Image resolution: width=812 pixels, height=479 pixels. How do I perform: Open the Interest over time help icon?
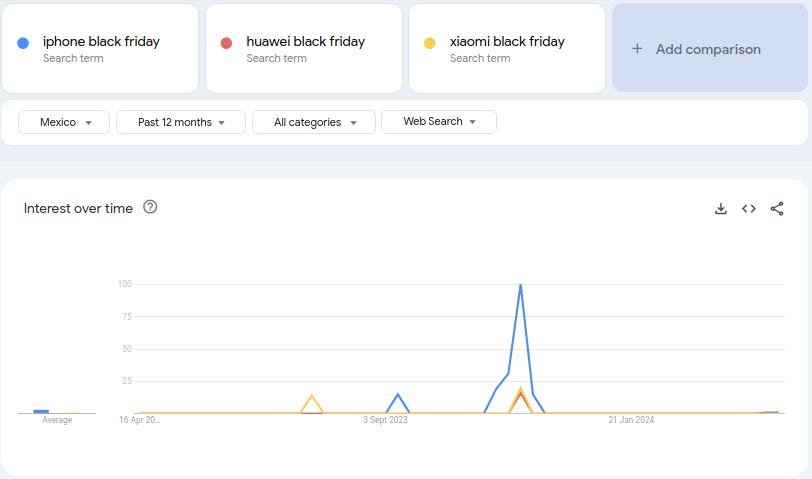click(150, 207)
